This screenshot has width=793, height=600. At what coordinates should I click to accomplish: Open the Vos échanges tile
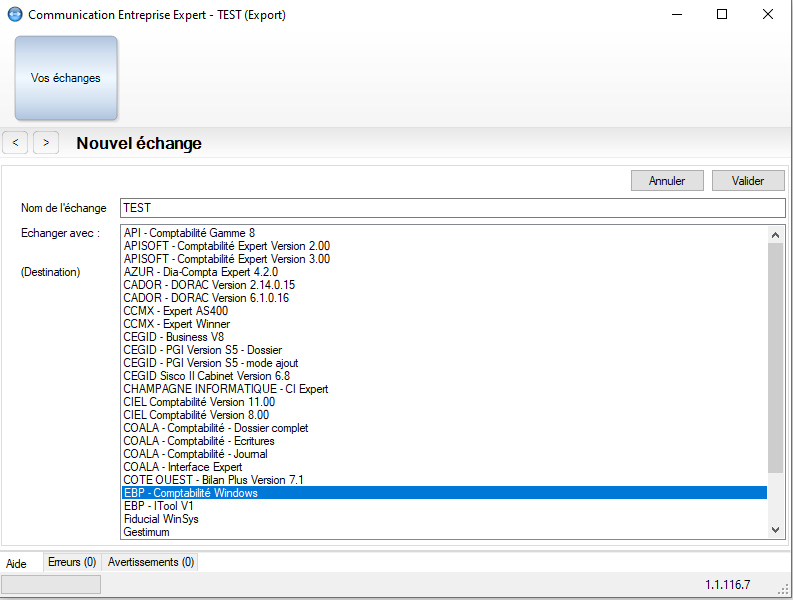coord(66,78)
